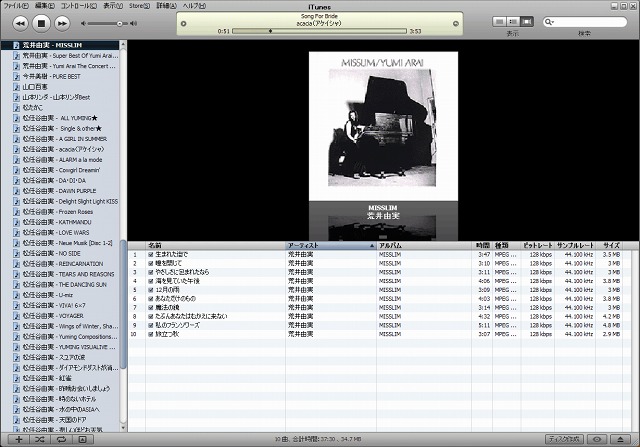Image resolution: width=640 pixels, height=447 pixels.
Task: Toggle repeat button at bottom
Action: [x=61, y=439]
